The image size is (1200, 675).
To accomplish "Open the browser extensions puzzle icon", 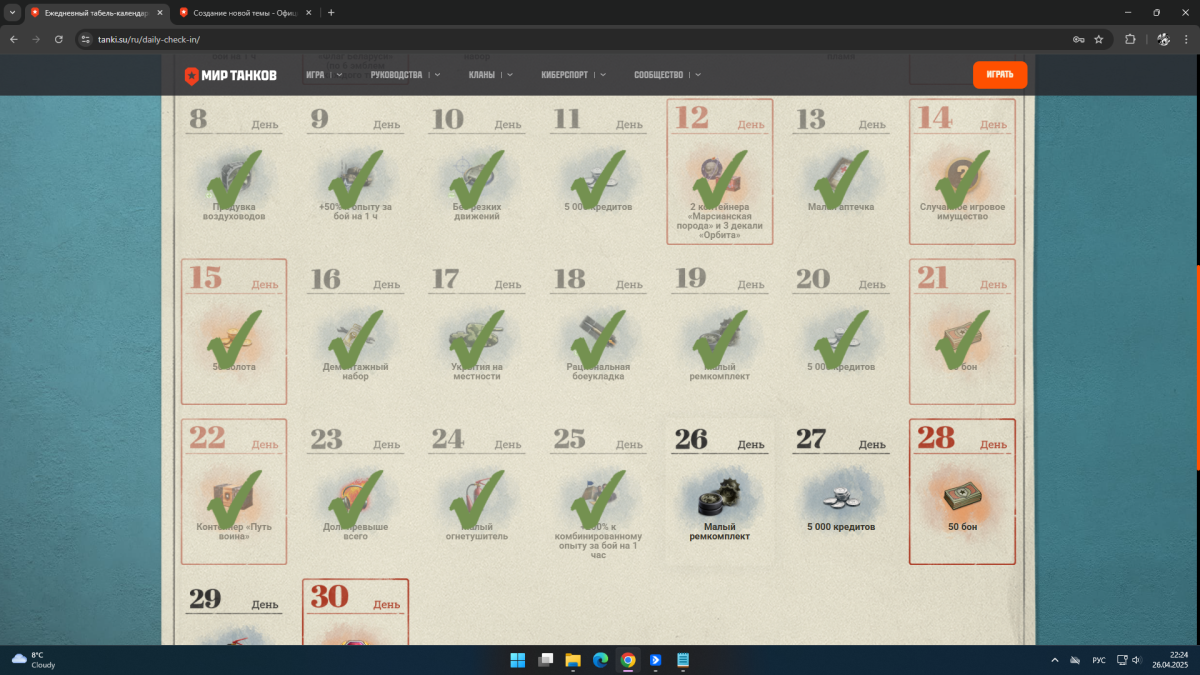I will pos(1130,39).
